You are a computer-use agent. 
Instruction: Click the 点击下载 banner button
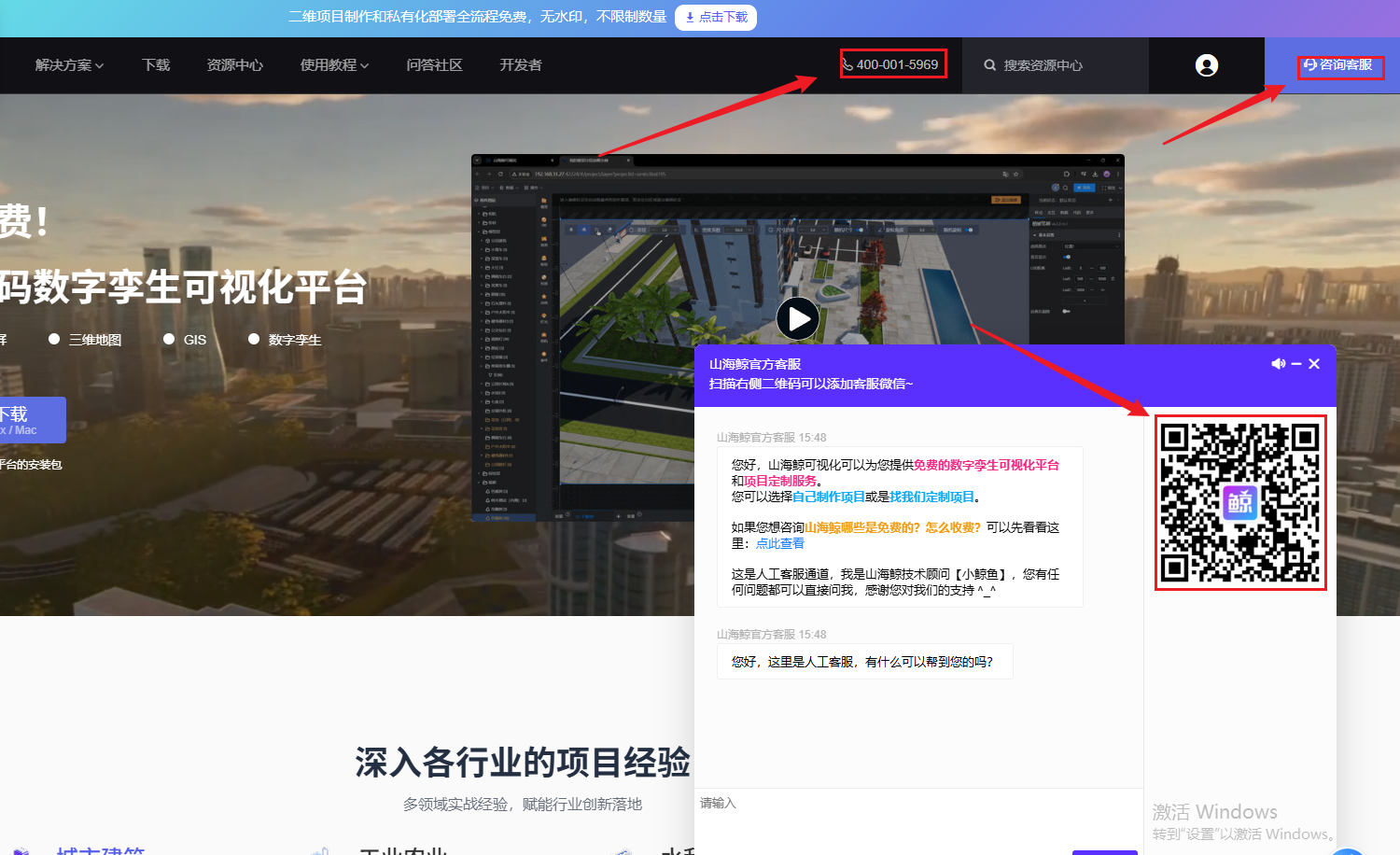coord(716,17)
